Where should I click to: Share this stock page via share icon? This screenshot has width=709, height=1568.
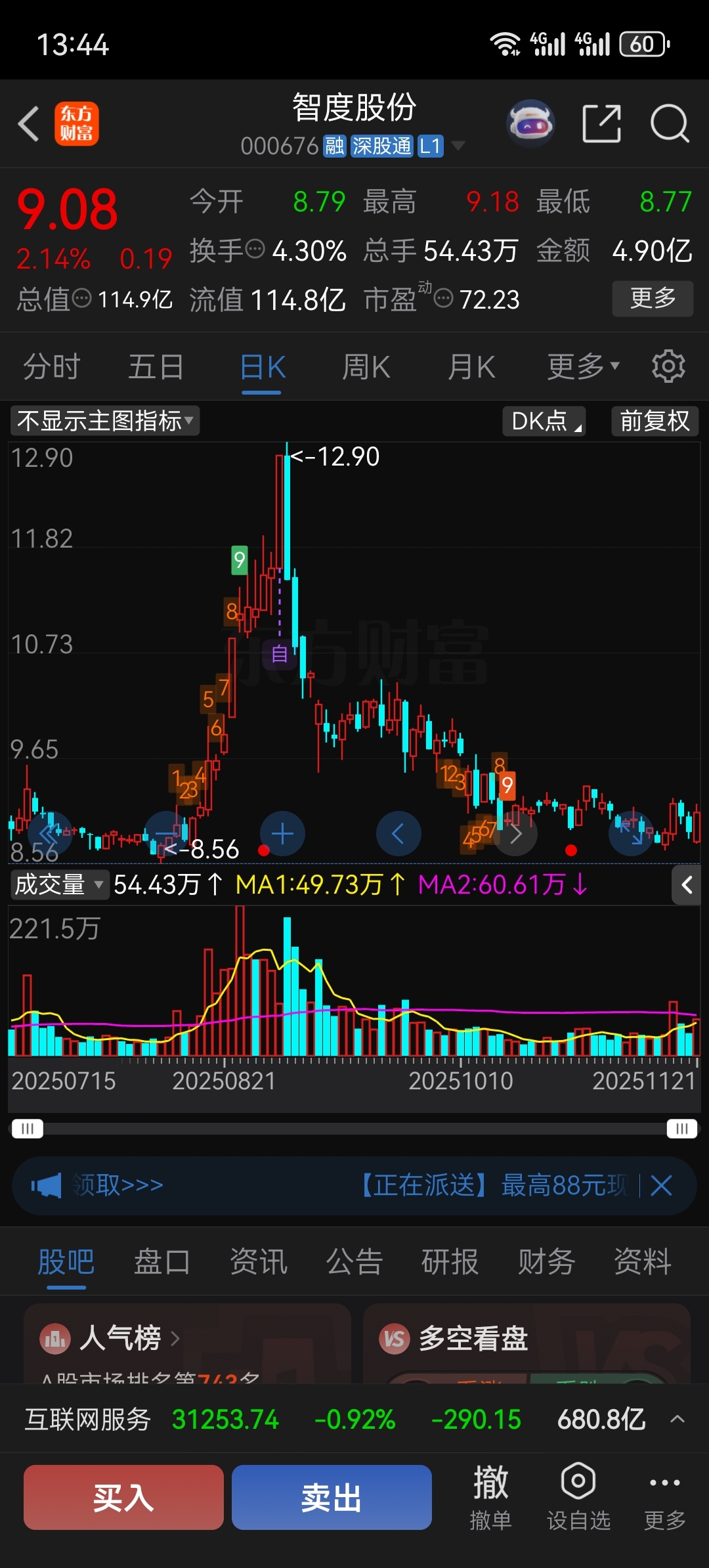pyautogui.click(x=602, y=123)
